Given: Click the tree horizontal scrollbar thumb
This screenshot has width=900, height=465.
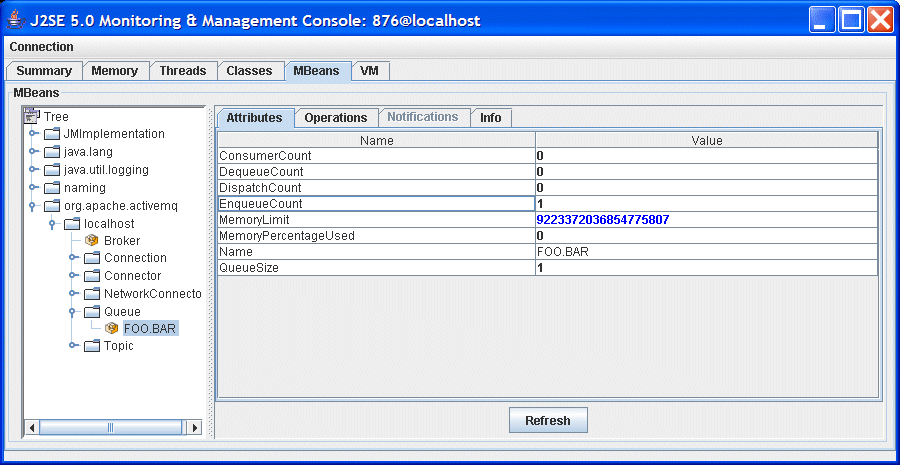Looking at the screenshot, I should pyautogui.click(x=110, y=428).
